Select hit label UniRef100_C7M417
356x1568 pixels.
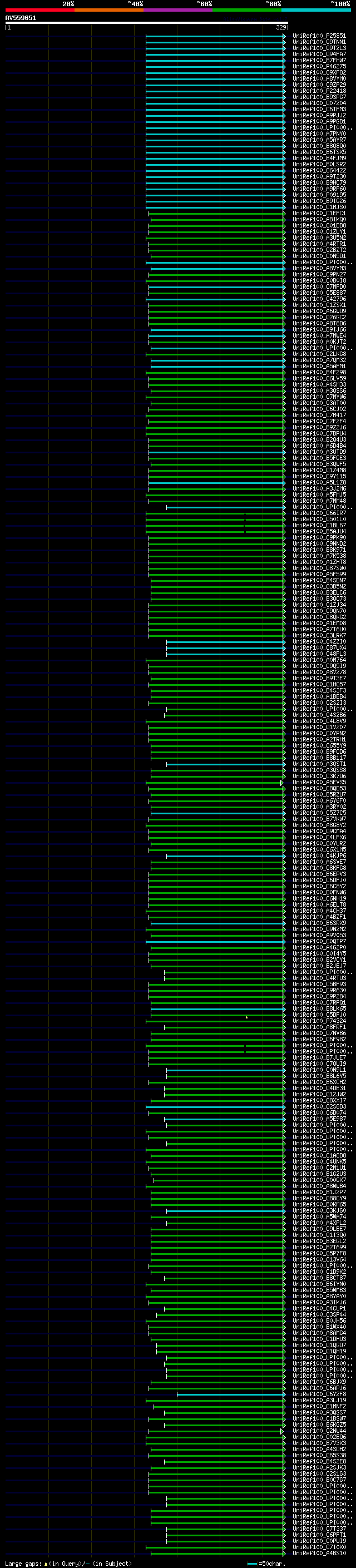click(319, 415)
